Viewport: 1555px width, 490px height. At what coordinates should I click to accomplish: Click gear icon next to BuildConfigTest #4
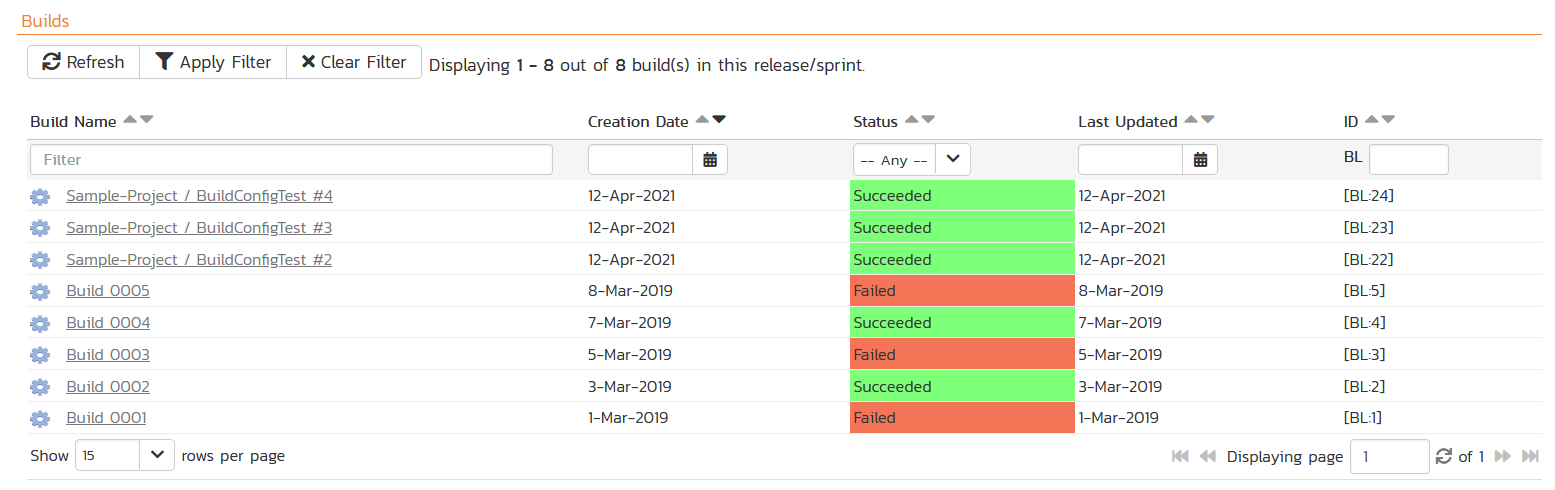[40, 196]
